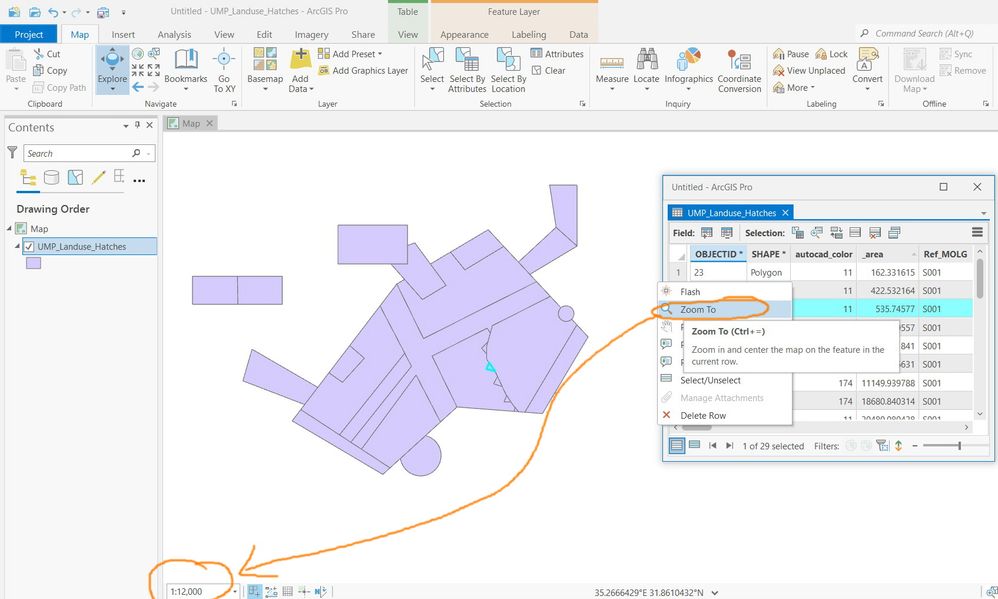Click Delete Row in context menu

[x=703, y=415]
